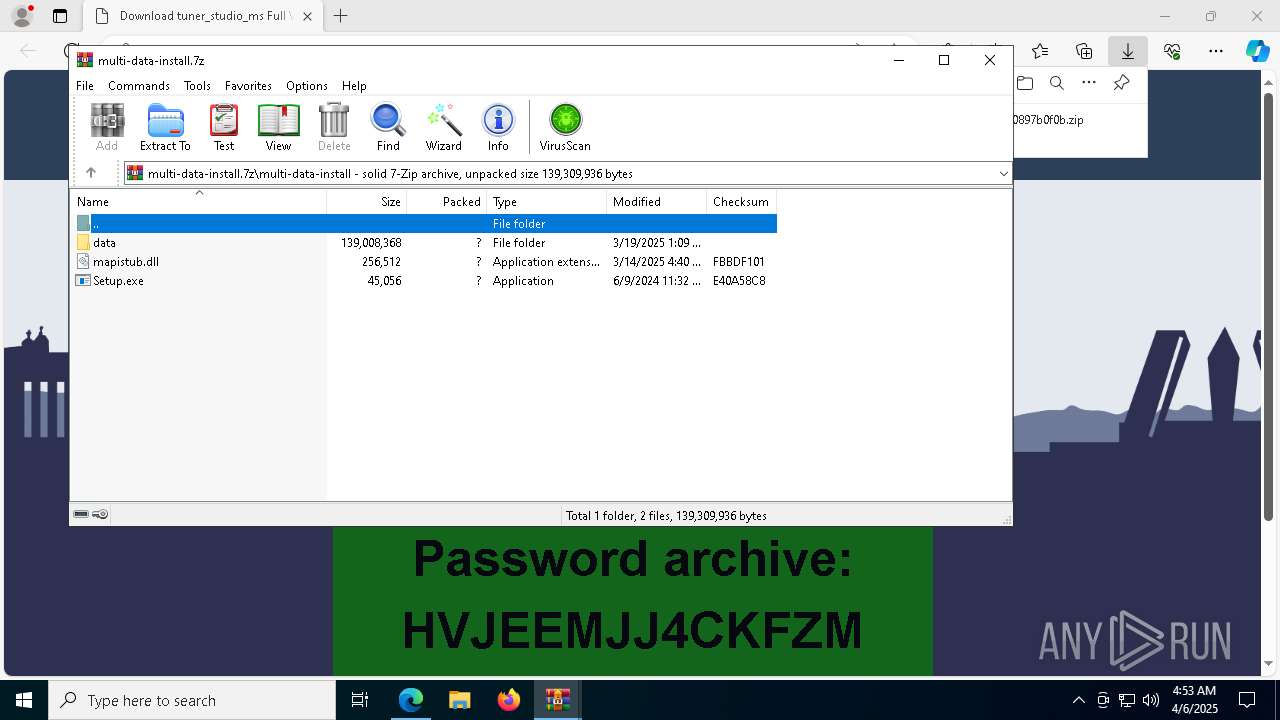Expand the archive path dropdown
The height and width of the screenshot is (720, 1280).
1003,174
